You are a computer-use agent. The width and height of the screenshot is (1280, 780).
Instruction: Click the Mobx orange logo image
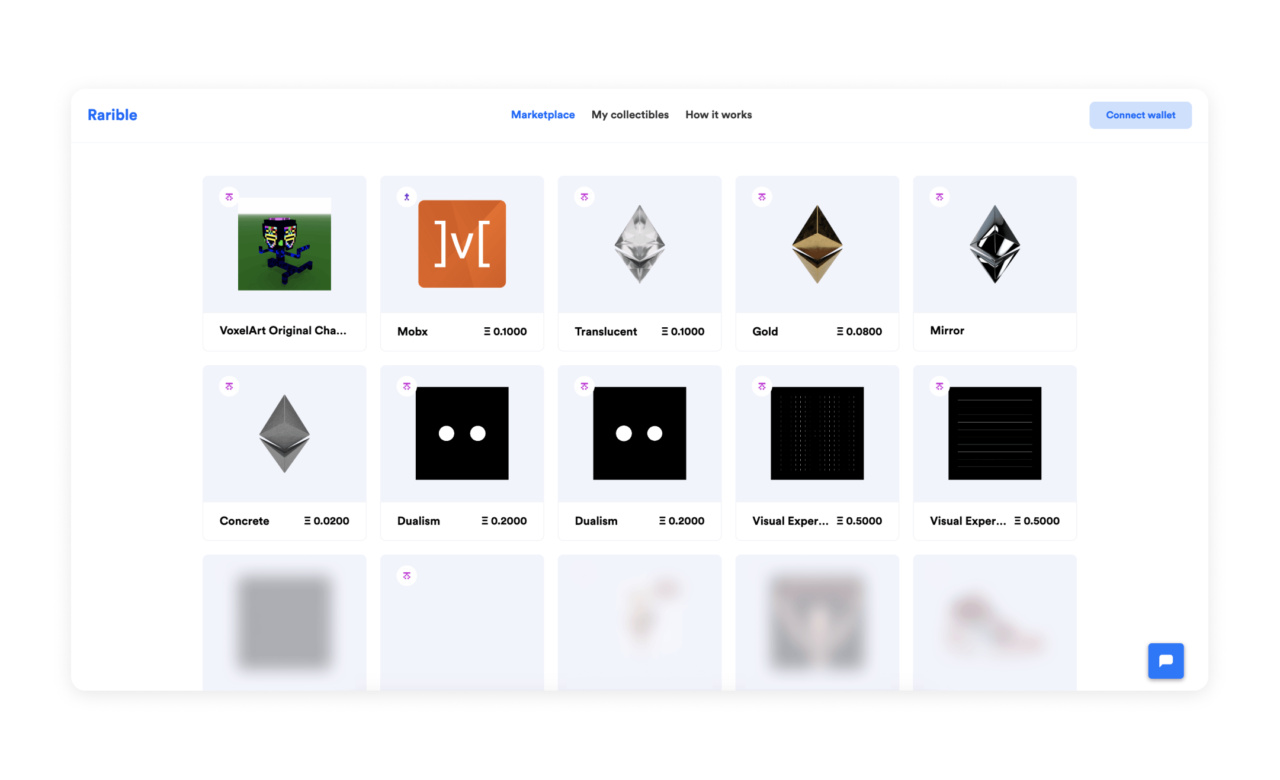point(462,244)
